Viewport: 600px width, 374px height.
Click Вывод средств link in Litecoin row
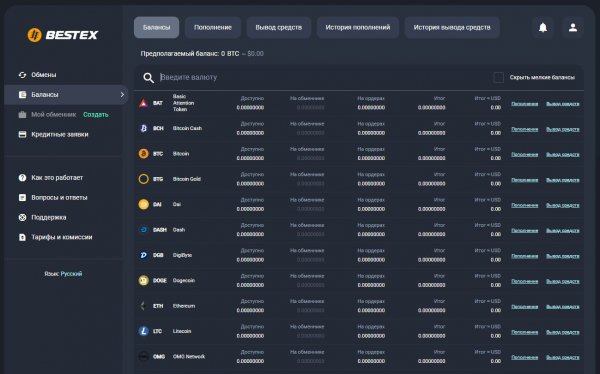point(562,332)
